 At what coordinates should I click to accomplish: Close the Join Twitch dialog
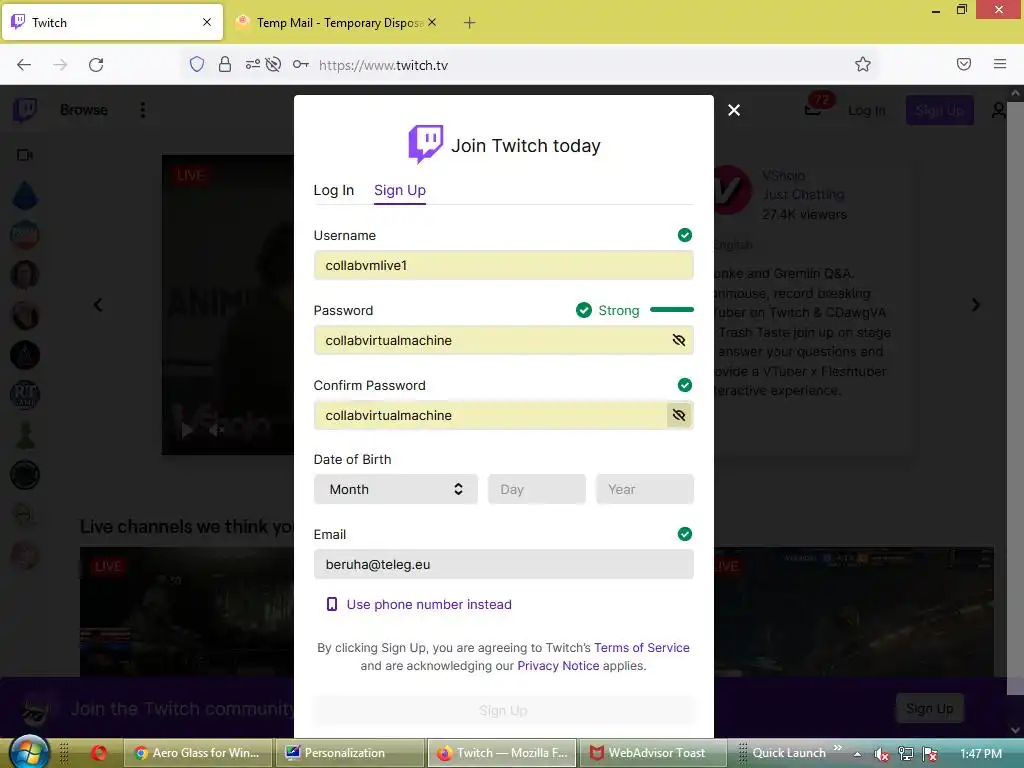734,110
